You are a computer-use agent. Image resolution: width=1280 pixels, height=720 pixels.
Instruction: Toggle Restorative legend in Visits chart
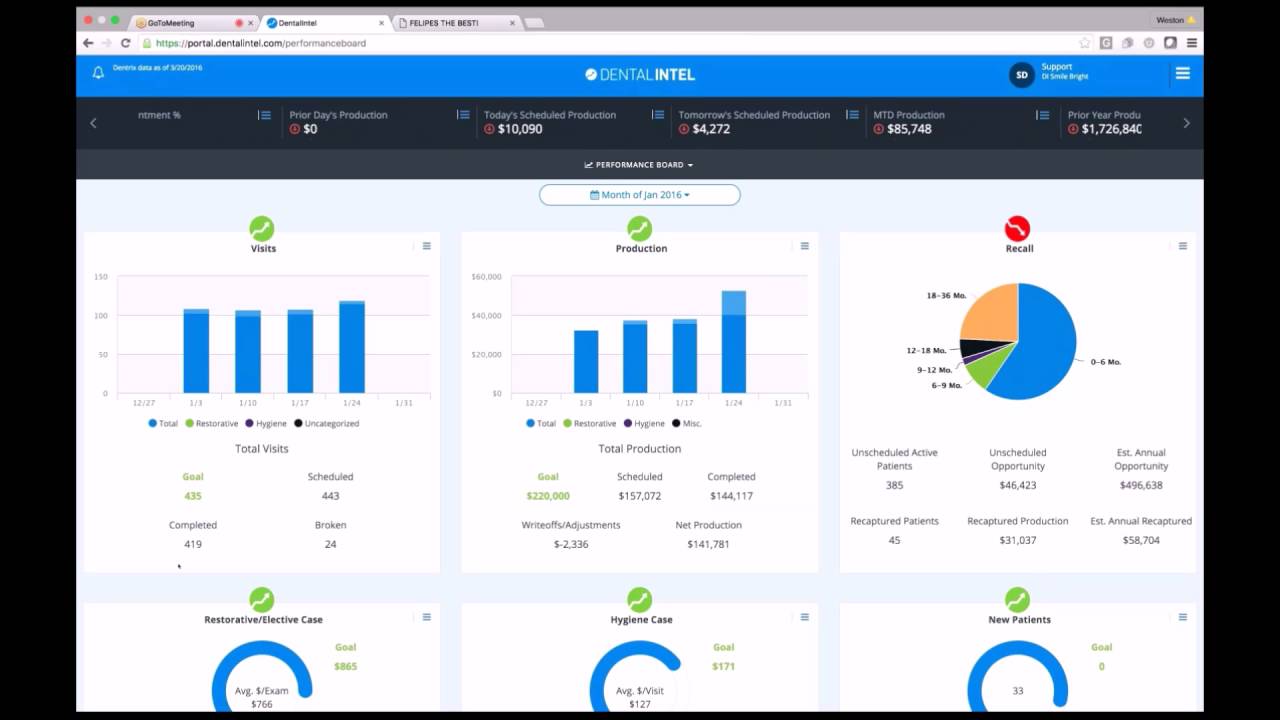point(211,423)
